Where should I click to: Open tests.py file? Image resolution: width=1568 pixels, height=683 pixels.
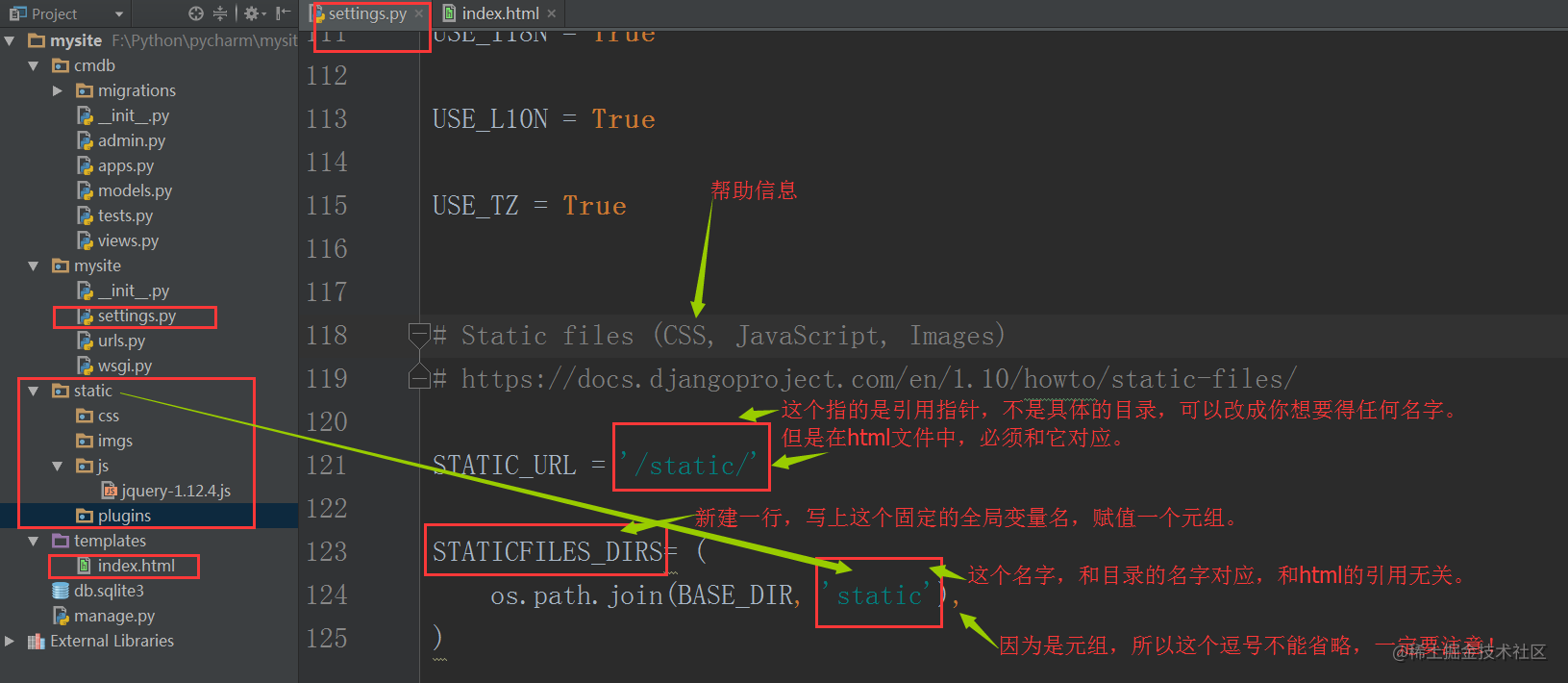click(125, 215)
